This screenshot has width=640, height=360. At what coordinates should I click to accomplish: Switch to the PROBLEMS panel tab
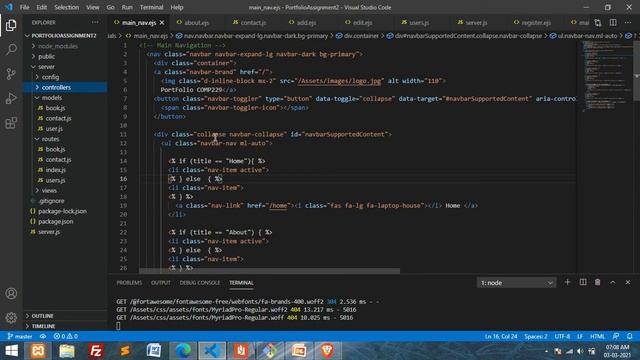(x=129, y=282)
